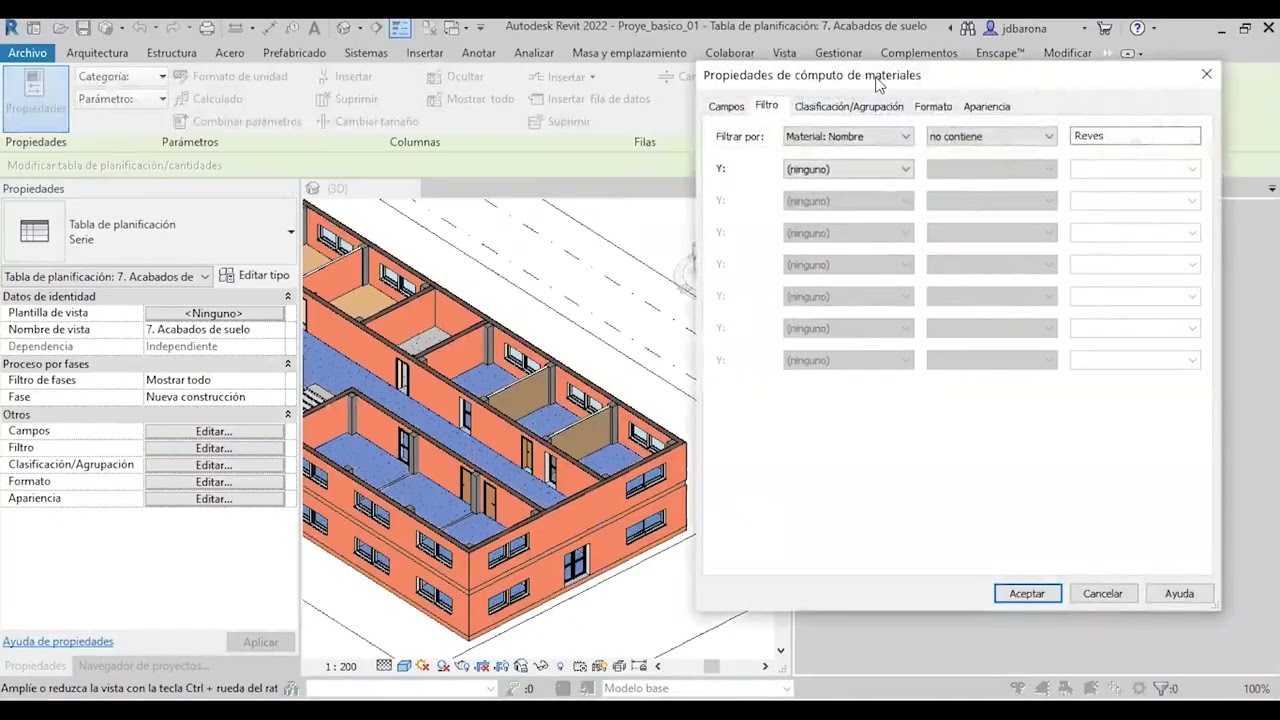Click the Plantilla de vista Ninguno button
Image resolution: width=1280 pixels, height=720 pixels.
pyautogui.click(x=214, y=313)
